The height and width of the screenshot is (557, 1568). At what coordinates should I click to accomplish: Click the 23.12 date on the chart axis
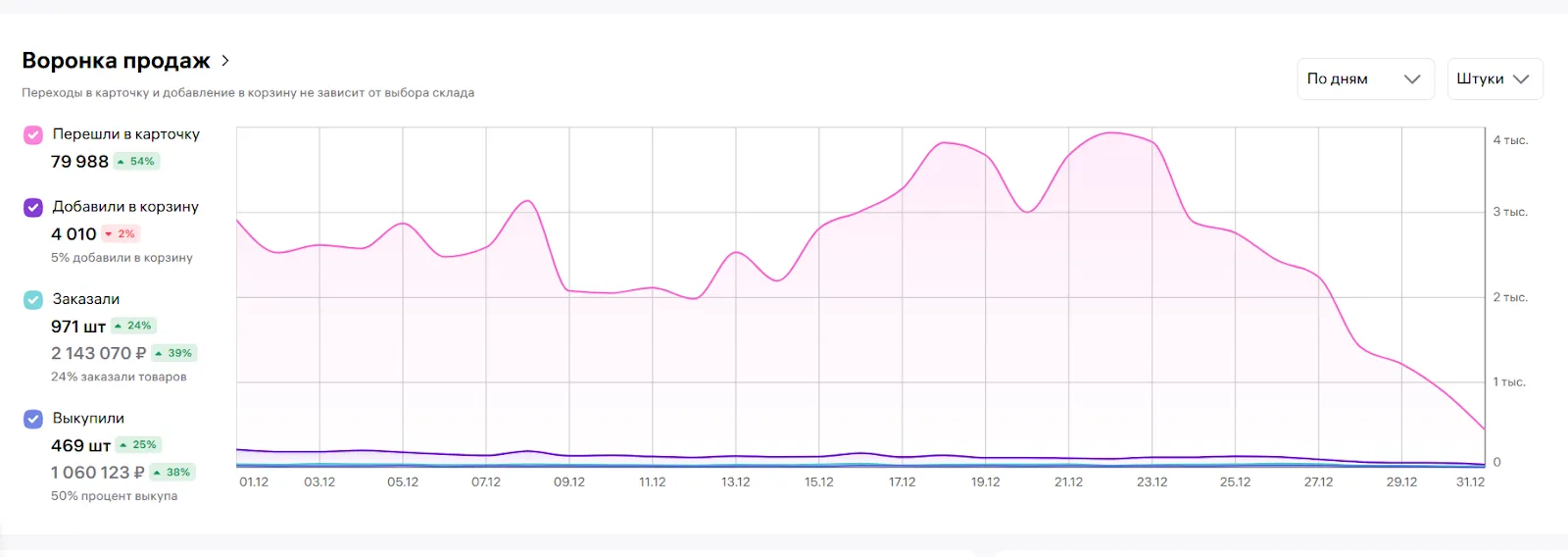tap(1151, 482)
